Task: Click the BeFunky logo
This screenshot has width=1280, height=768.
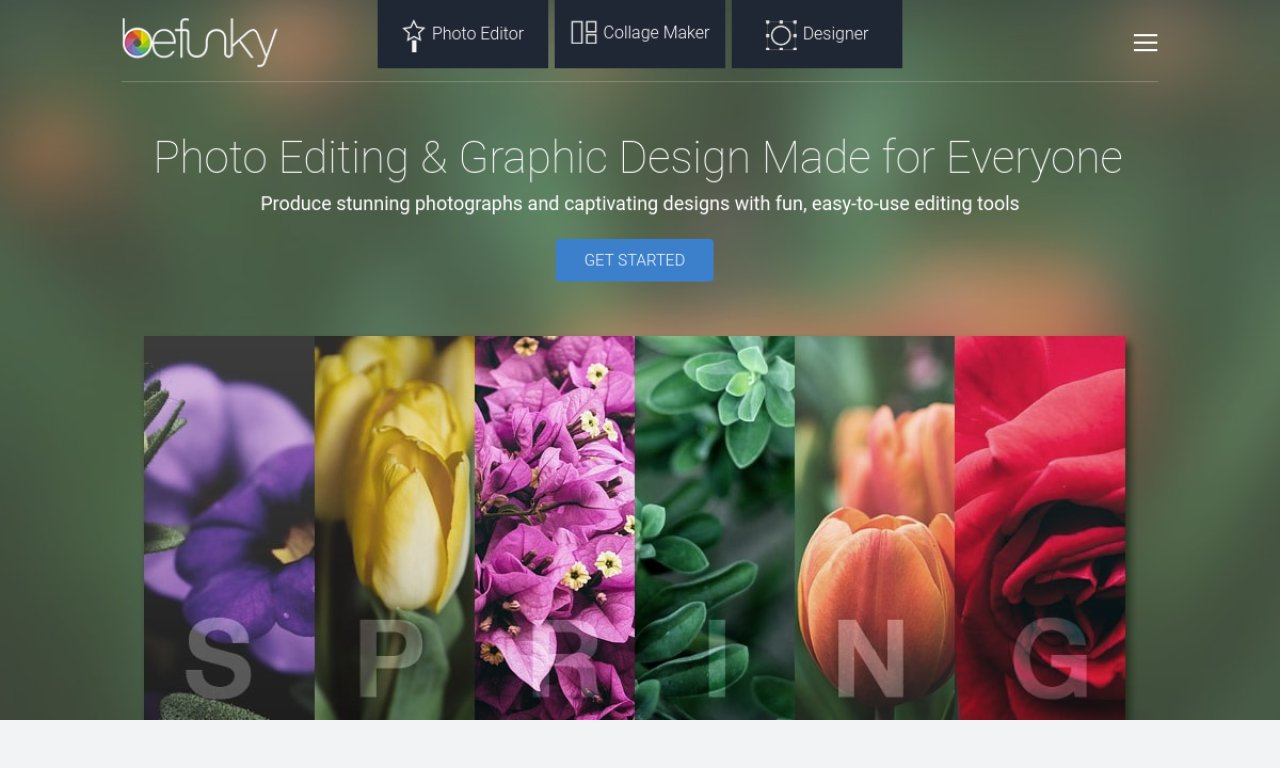Action: [200, 42]
